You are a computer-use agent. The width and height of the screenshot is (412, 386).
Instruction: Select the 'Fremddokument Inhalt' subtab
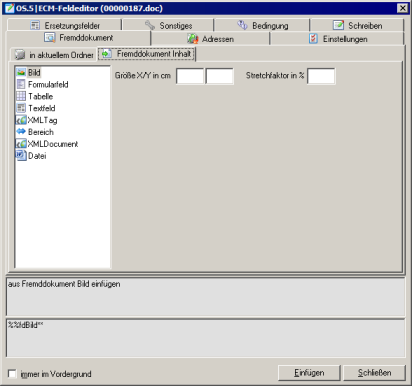pyautogui.click(x=147, y=54)
